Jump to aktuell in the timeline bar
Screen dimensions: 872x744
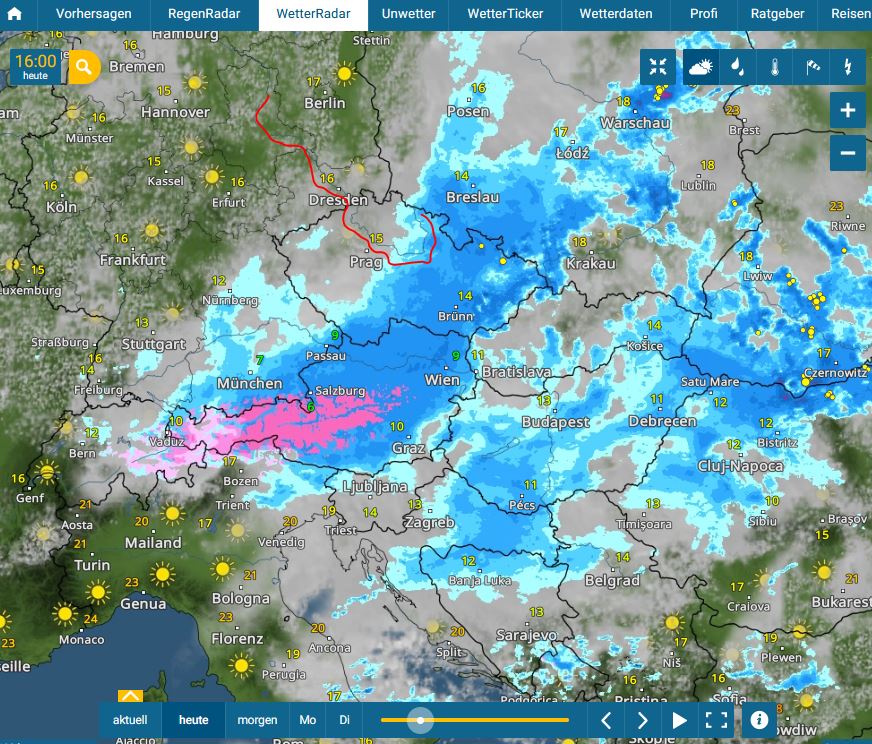pyautogui.click(x=130, y=720)
